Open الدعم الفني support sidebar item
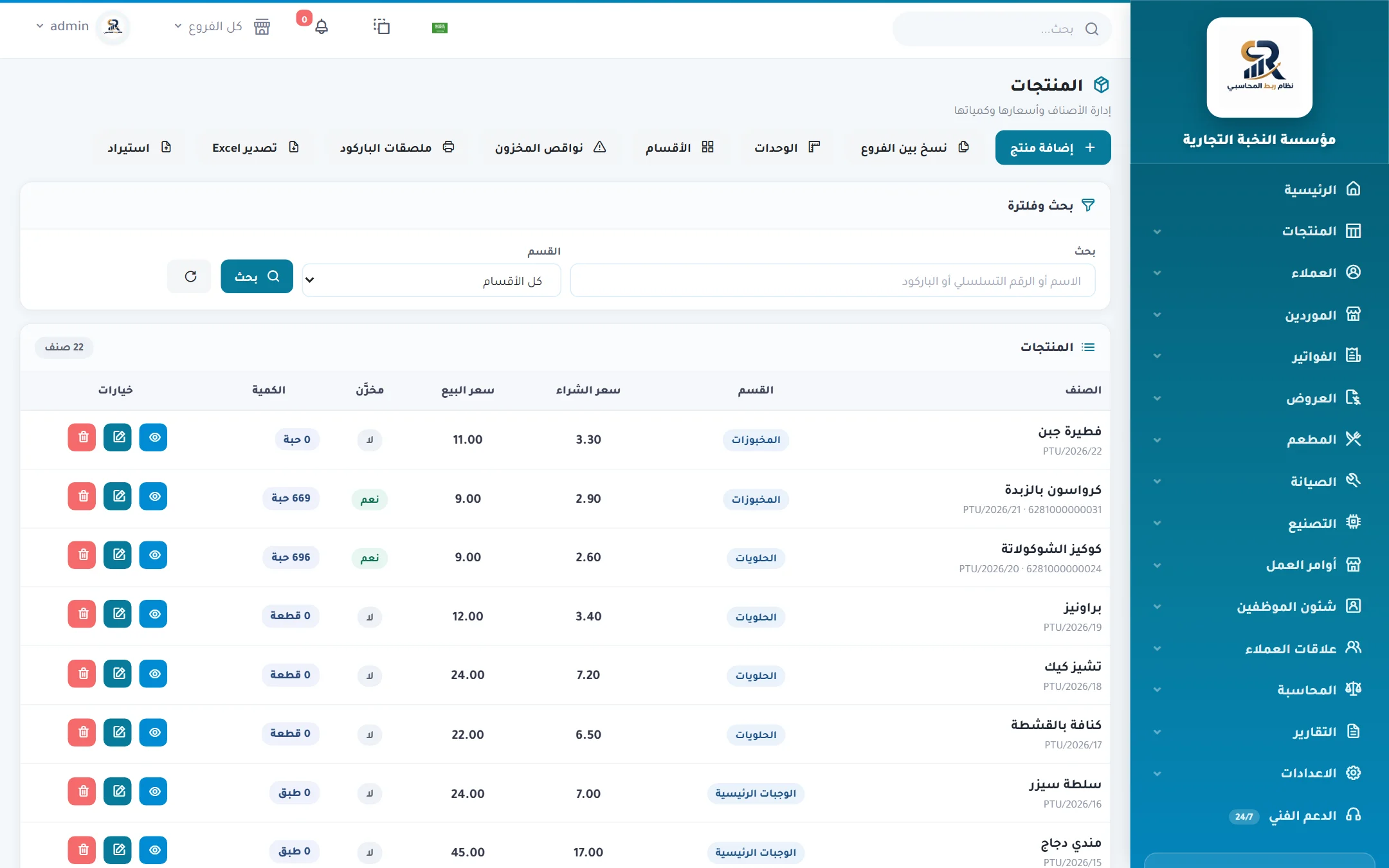Image resolution: width=1389 pixels, height=868 pixels. 1259,815
